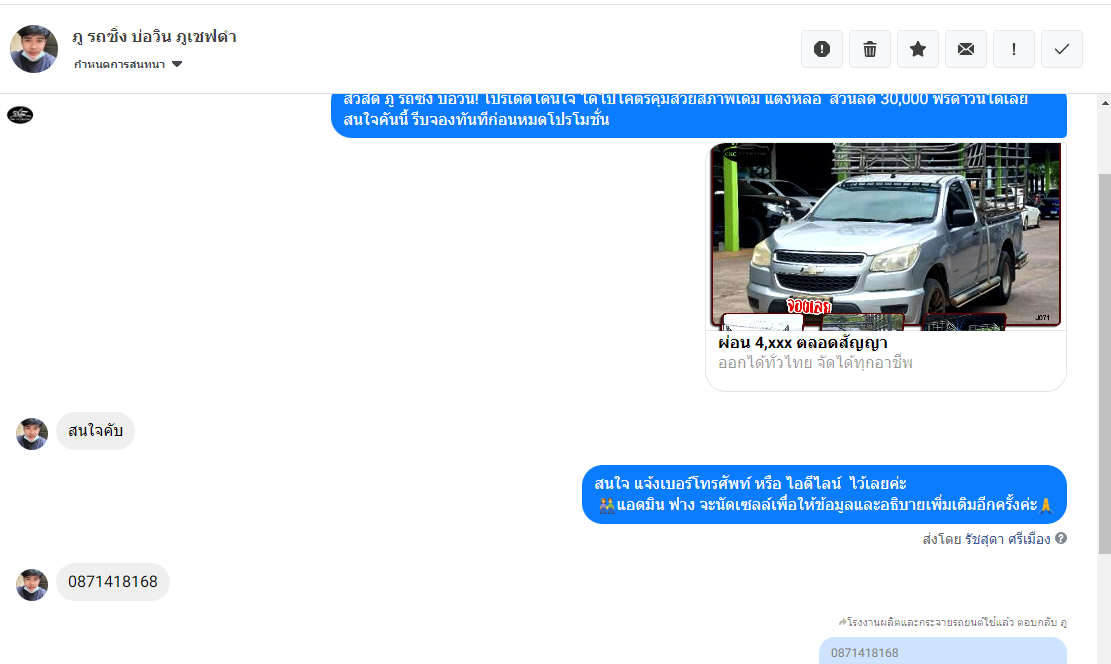Viewport: 1111px width, 664px height.
Task: Mark conversation unread with envelope icon
Action: pyautogui.click(x=966, y=49)
